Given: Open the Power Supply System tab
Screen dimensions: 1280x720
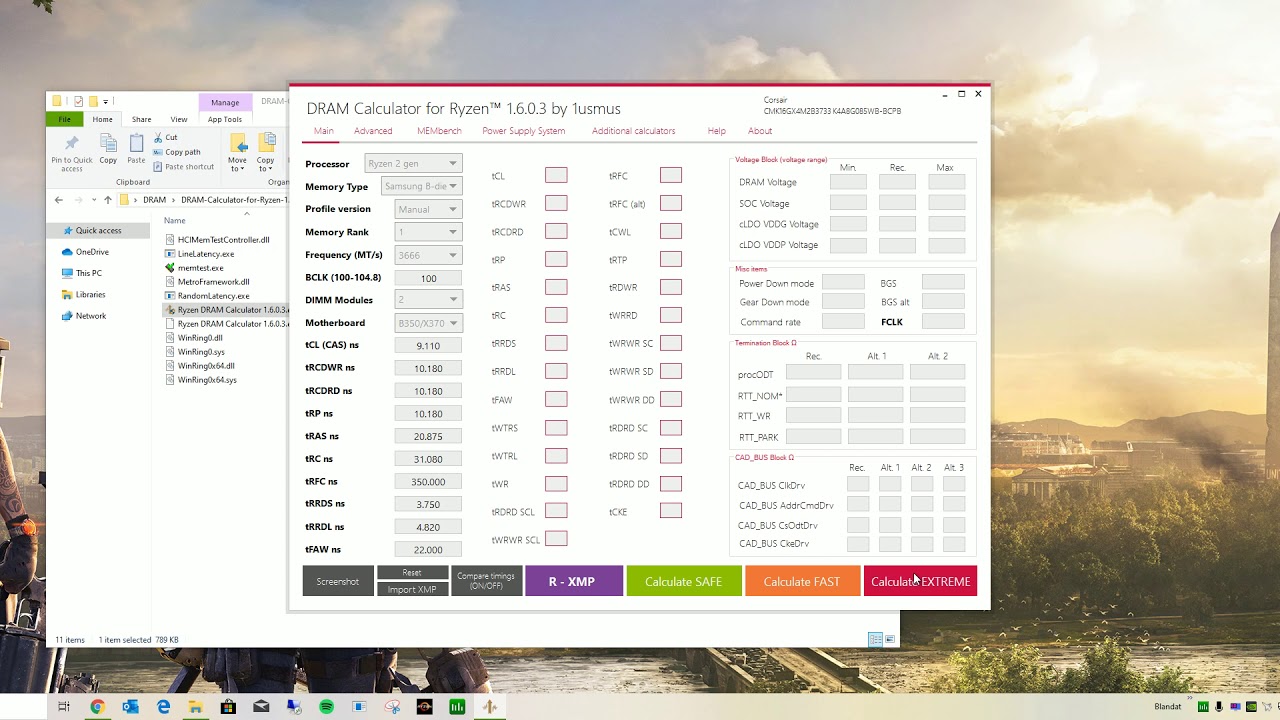Looking at the screenshot, I should pos(523,131).
